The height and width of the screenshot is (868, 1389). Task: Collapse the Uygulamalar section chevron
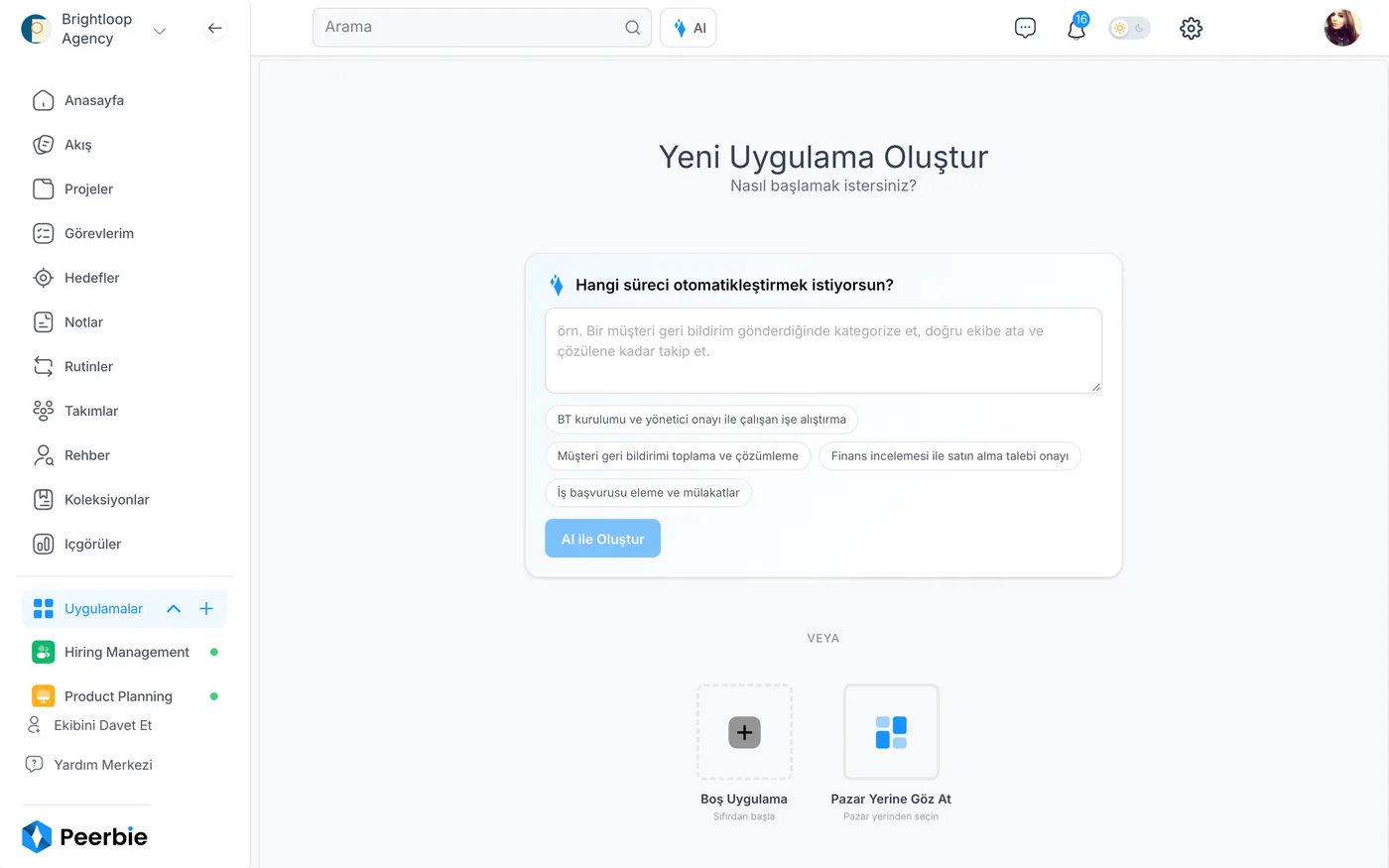coord(174,608)
